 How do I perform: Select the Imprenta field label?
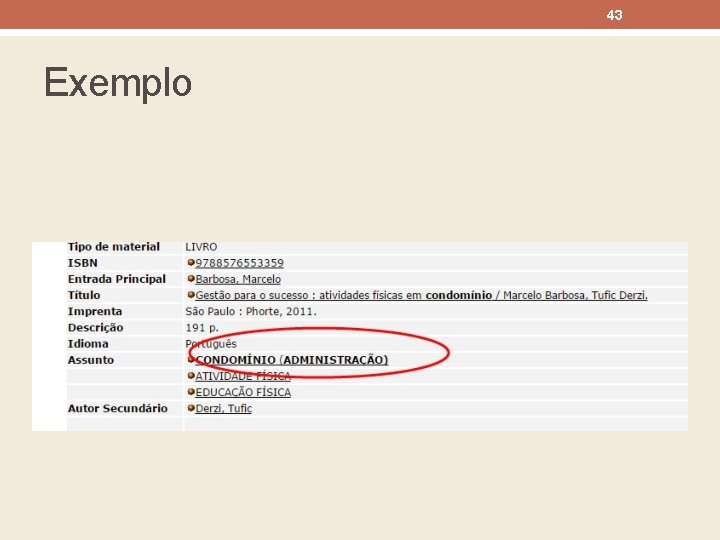[x=95, y=311]
